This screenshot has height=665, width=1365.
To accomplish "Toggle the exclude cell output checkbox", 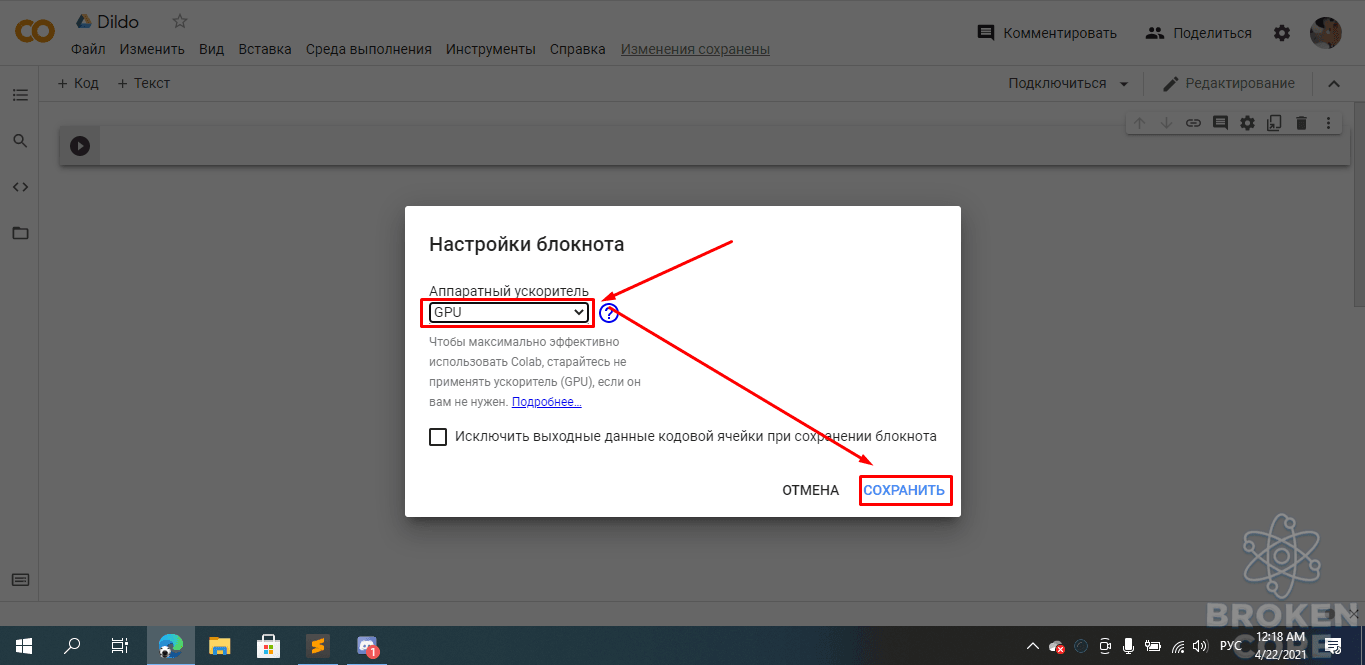I will [x=438, y=437].
